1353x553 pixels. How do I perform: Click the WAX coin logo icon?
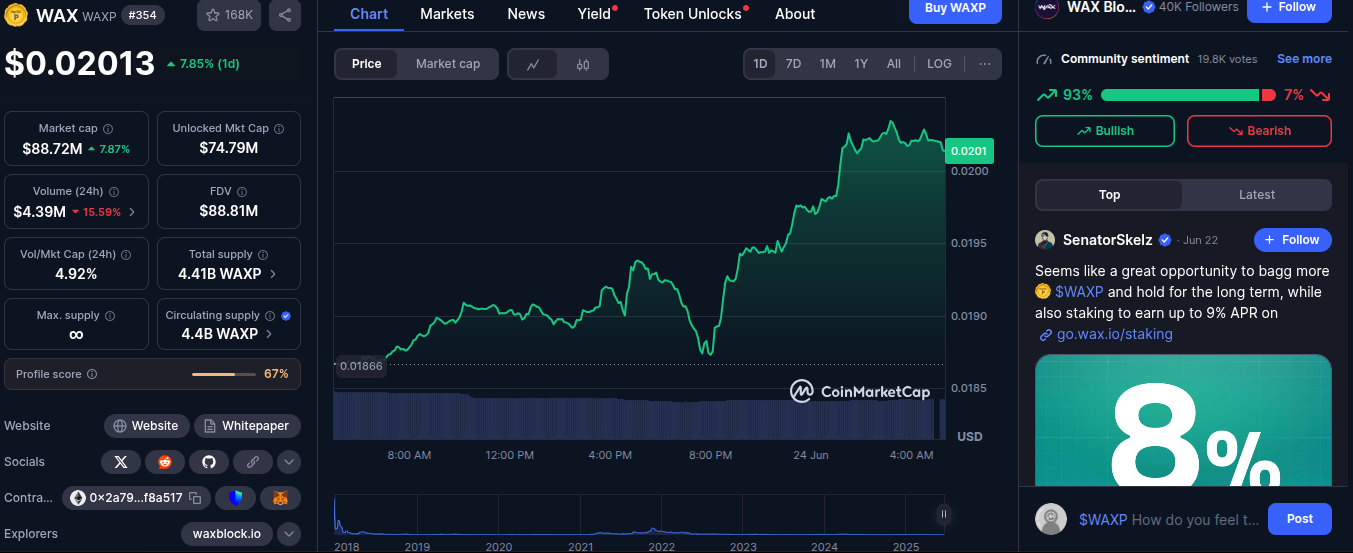(x=16, y=15)
